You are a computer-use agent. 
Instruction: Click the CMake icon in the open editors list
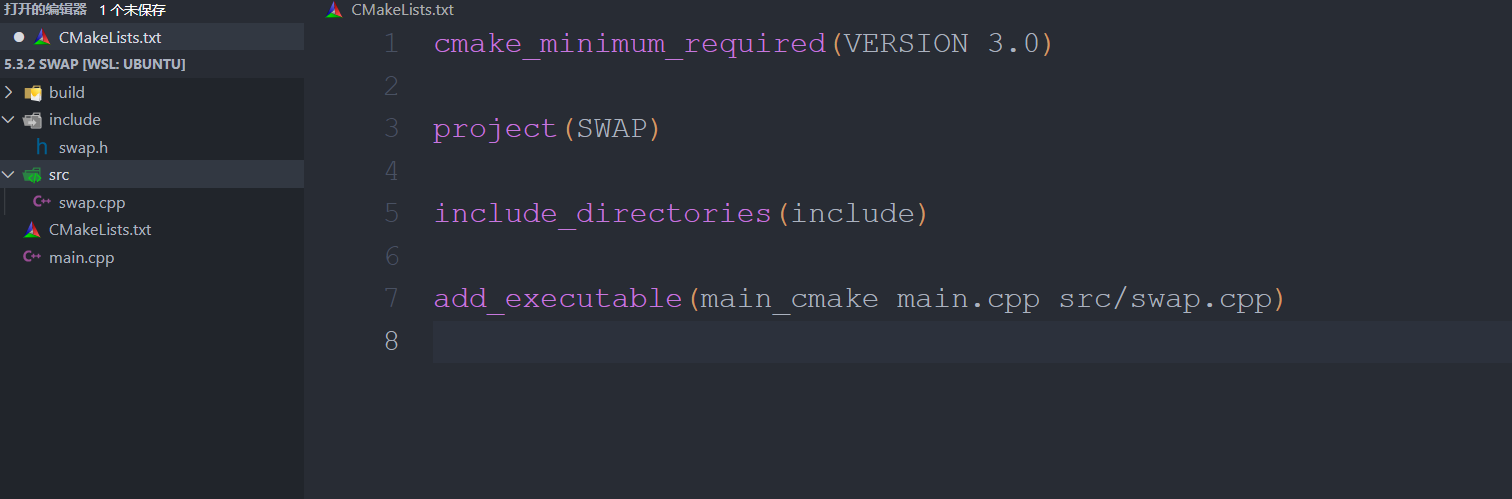42,37
